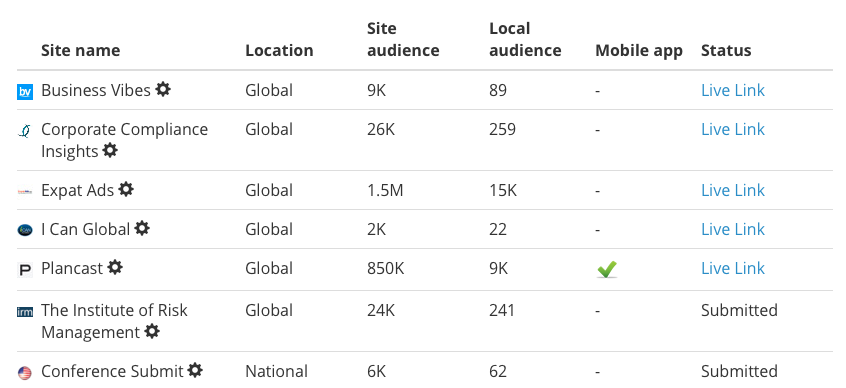Click the green mobile app checkmark for Plancast
Image resolution: width=846 pixels, height=388 pixels.
point(607,269)
